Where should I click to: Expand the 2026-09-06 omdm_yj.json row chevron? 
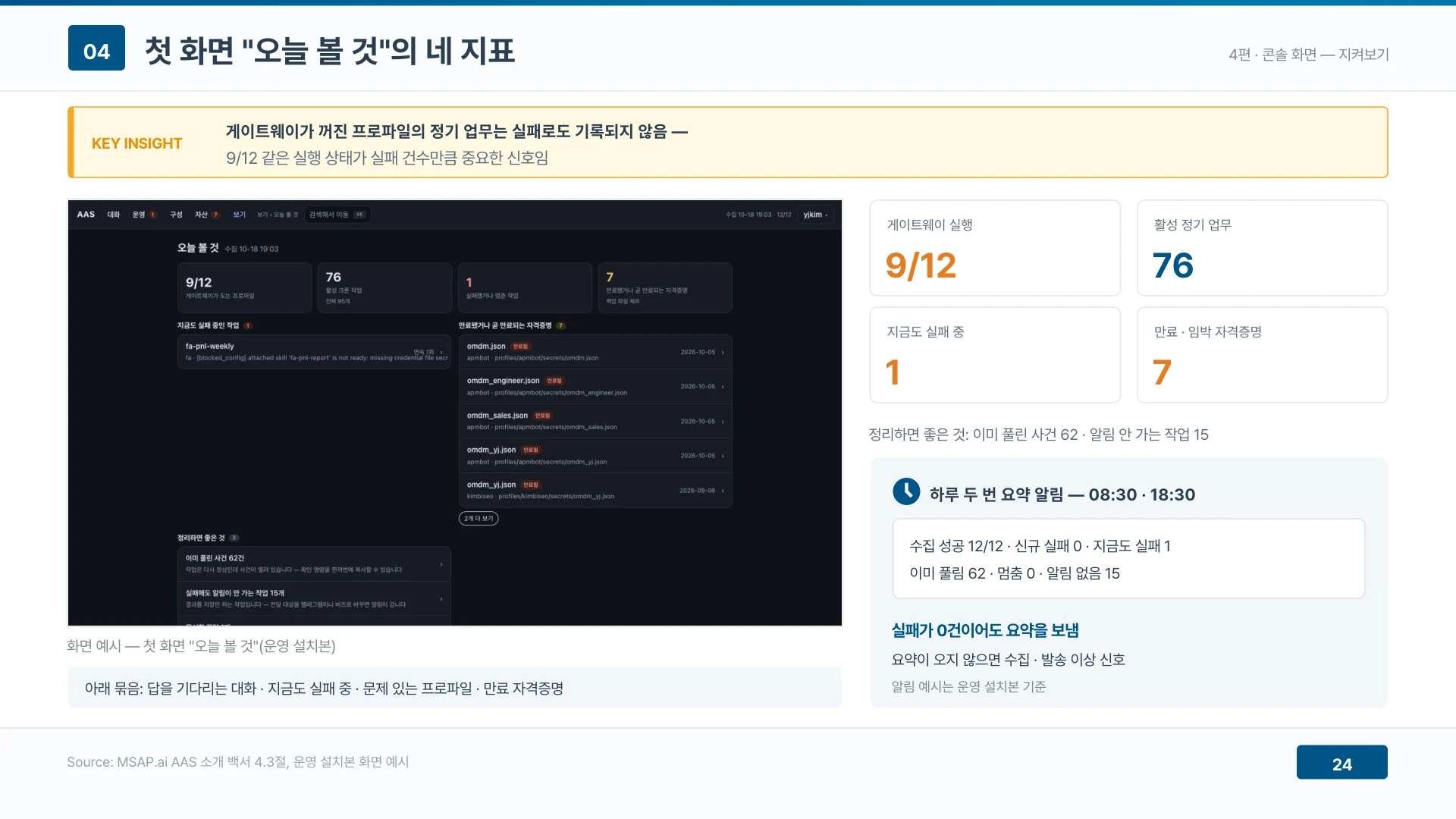coord(723,491)
